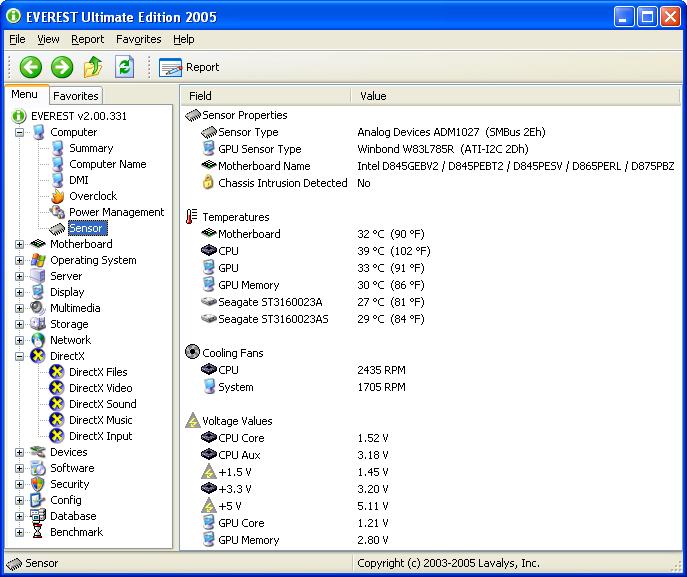Click the DirectX Music icon
This screenshot has width=687, height=577.
coord(57,420)
